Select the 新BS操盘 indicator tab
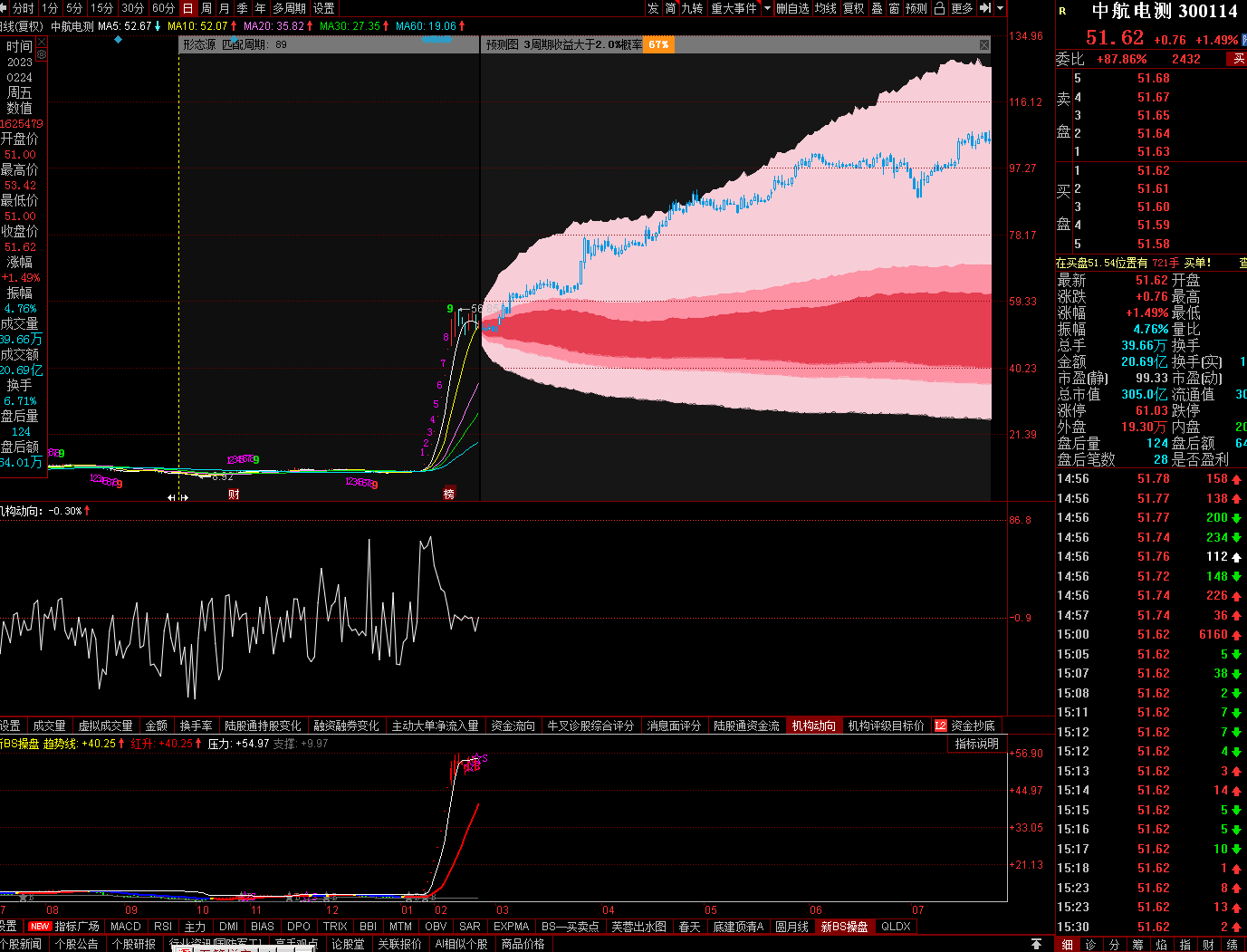Screen dimensions: 1247x952 point(844,927)
